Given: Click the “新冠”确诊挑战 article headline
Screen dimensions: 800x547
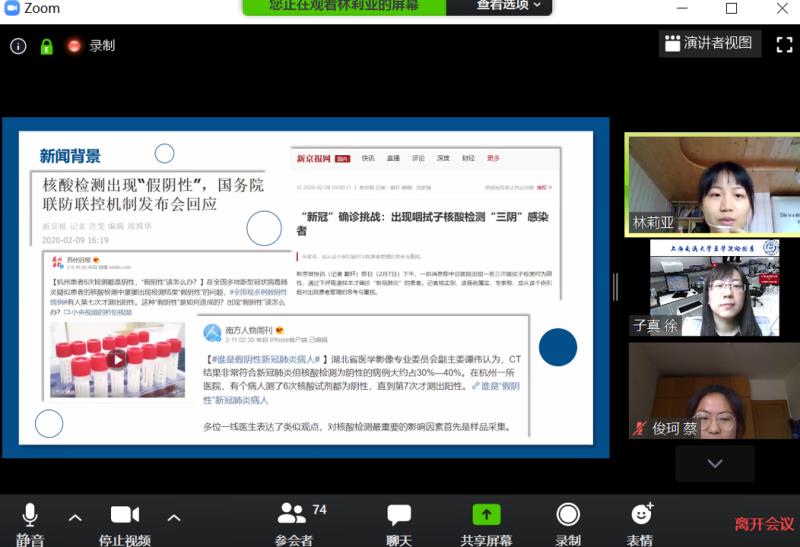Looking at the screenshot, I should pyautogui.click(x=422, y=223).
